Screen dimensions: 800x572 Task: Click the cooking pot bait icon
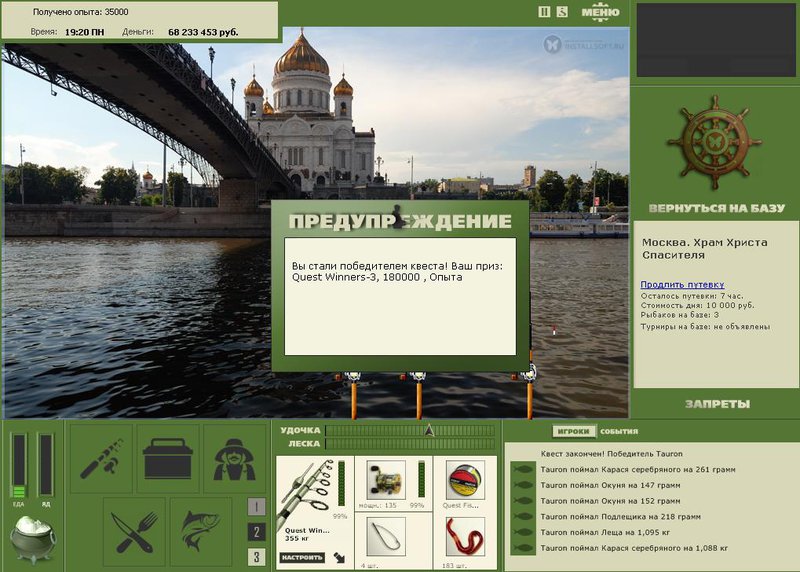[32, 539]
